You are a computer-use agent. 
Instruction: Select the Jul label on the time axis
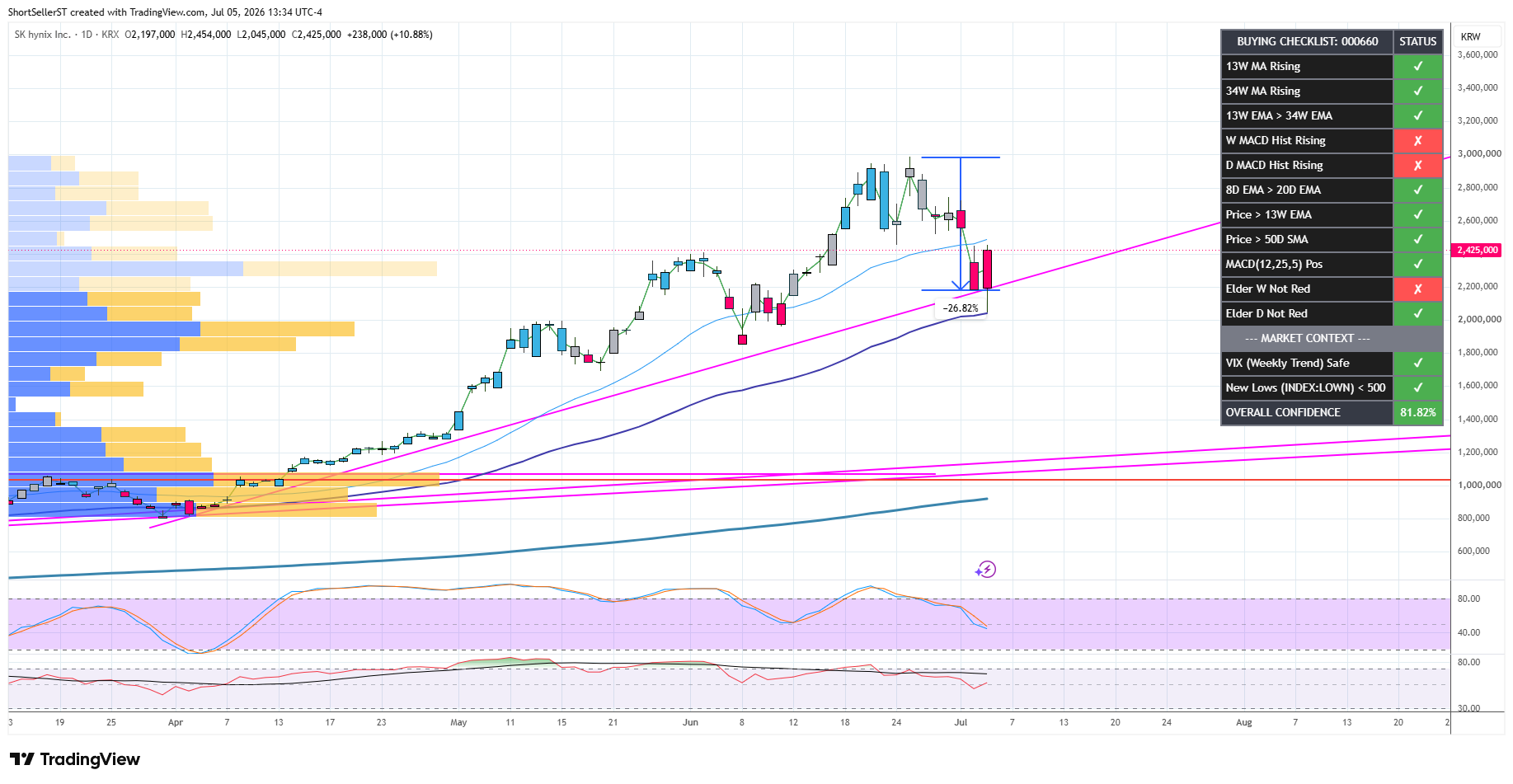pyautogui.click(x=961, y=722)
